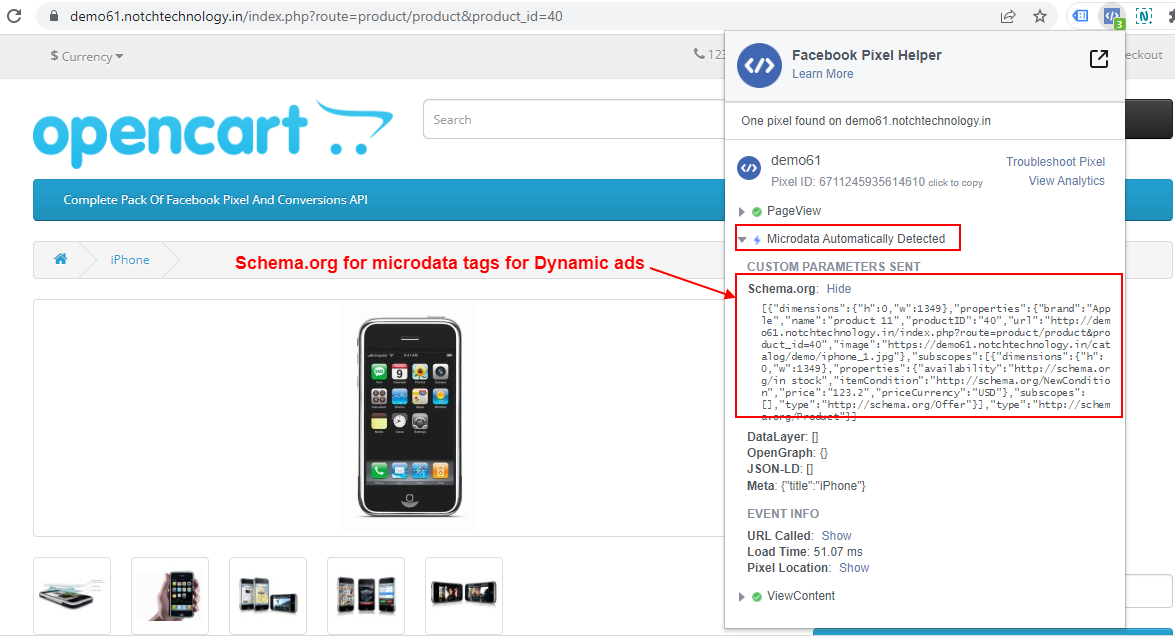Show the Pixel Location value
This screenshot has height=641, width=1175.
[x=854, y=568]
